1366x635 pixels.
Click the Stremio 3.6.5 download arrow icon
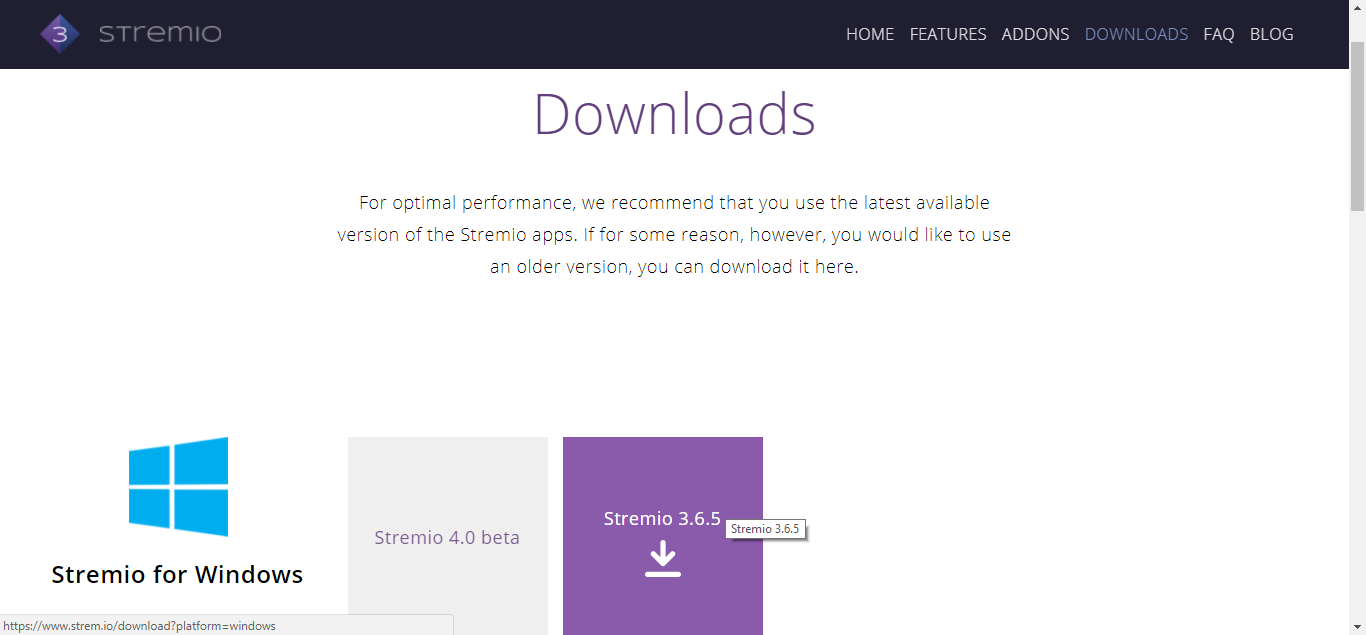tap(663, 558)
